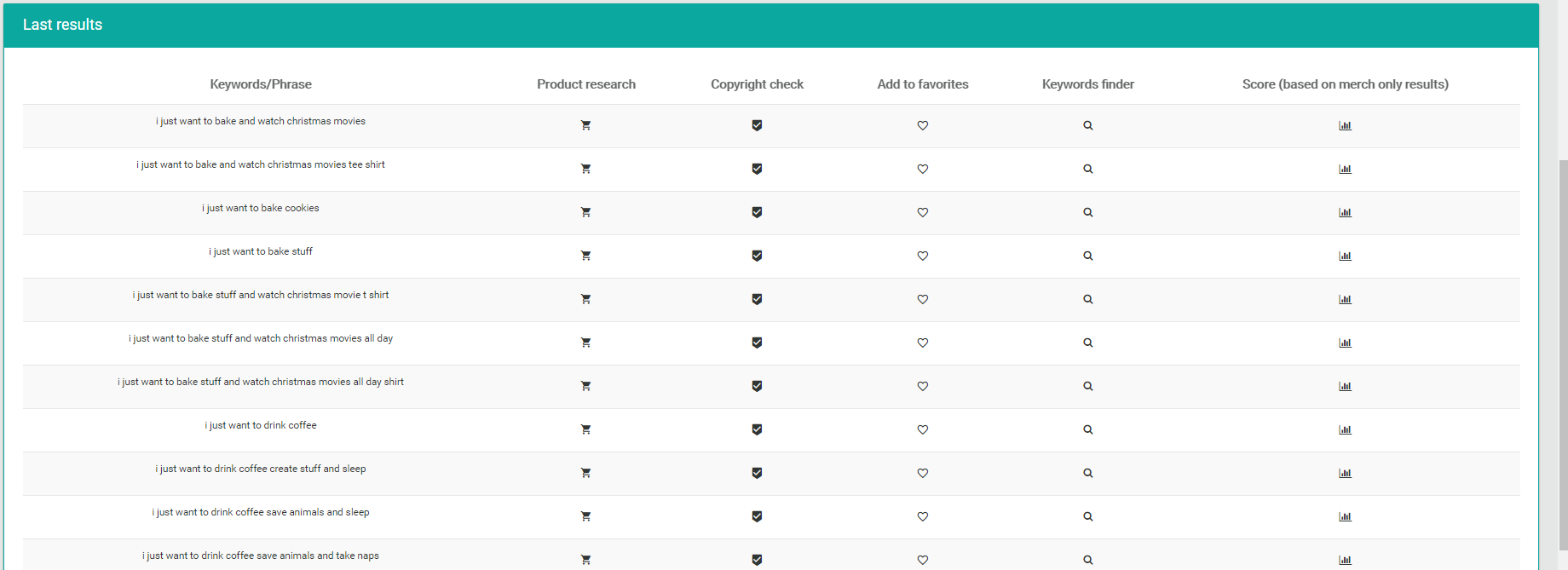Favorite the 'movies all day shirt' phrase

tap(922, 386)
